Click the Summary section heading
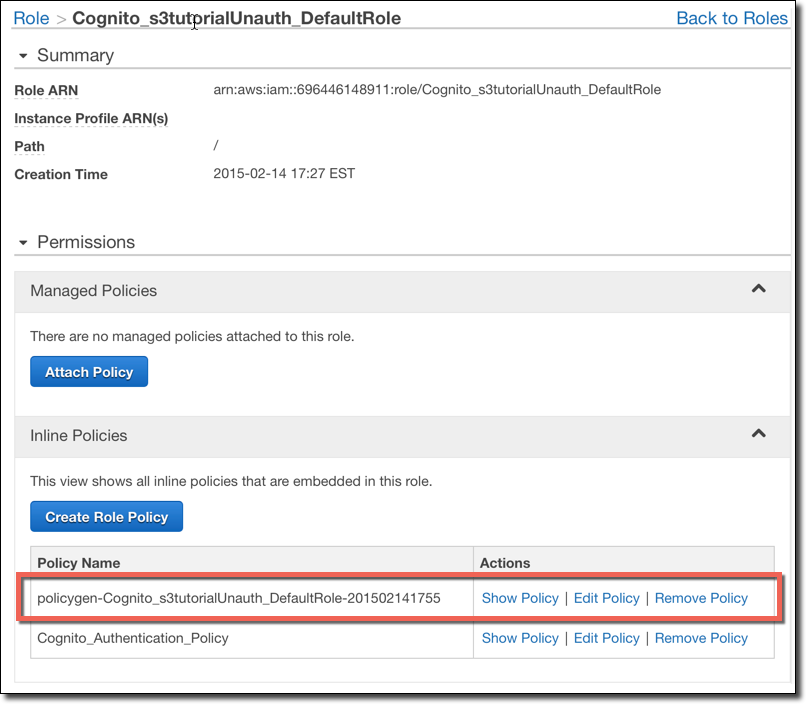Image resolution: width=806 pixels, height=704 pixels. (76, 55)
